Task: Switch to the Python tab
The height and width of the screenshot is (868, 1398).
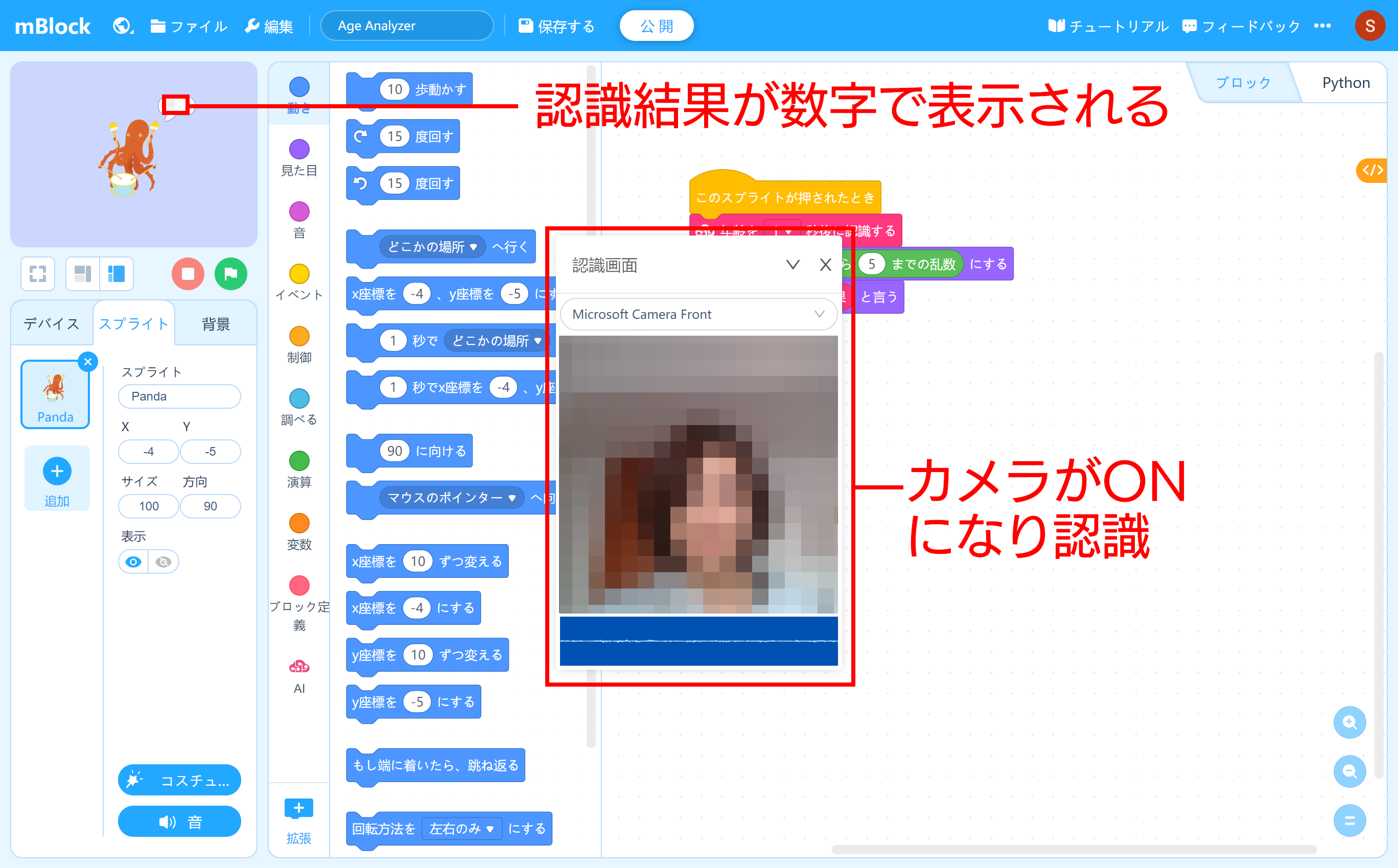Action: pos(1345,82)
